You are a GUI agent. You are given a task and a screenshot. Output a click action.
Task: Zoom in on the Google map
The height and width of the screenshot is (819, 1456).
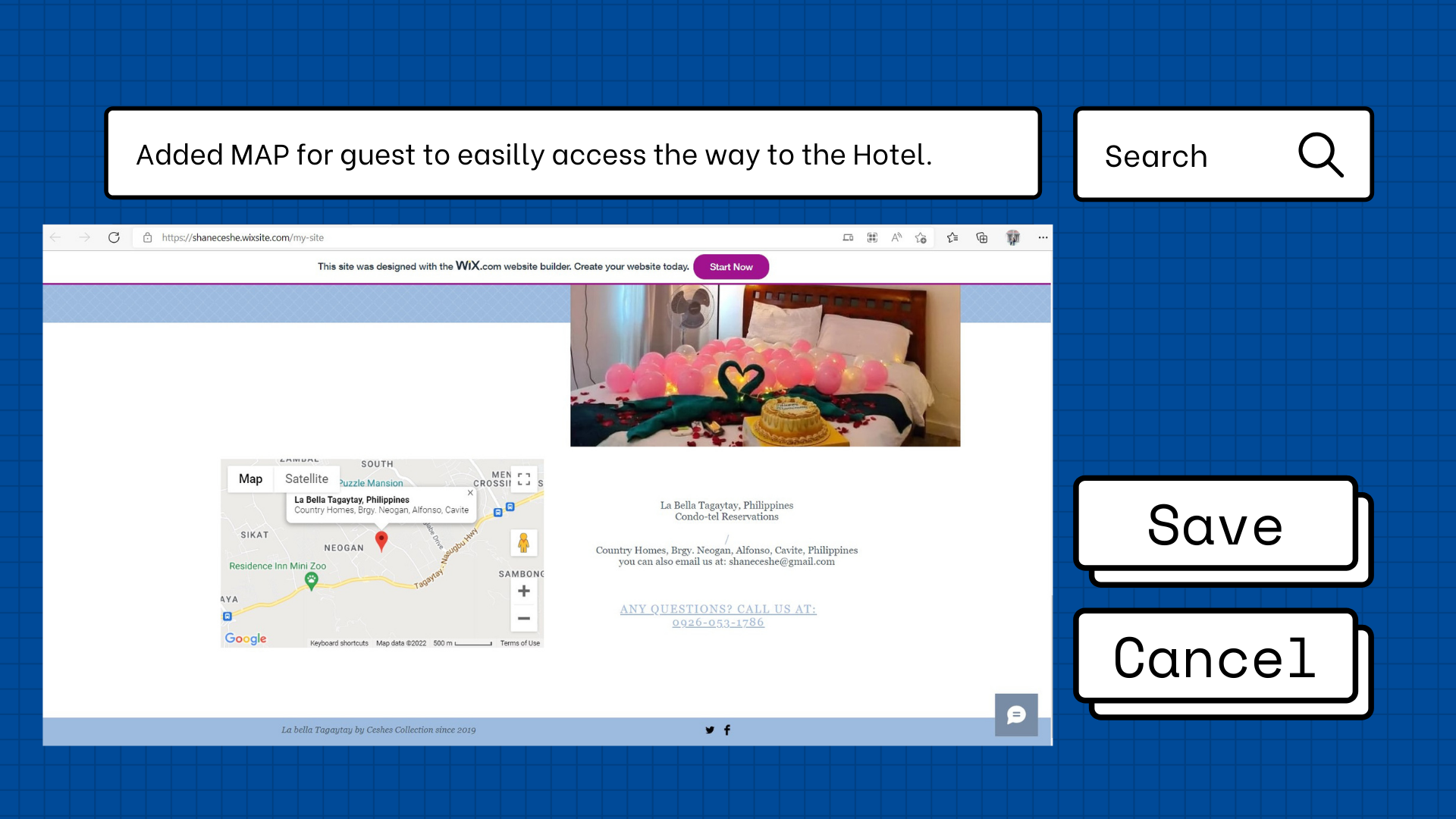click(523, 591)
